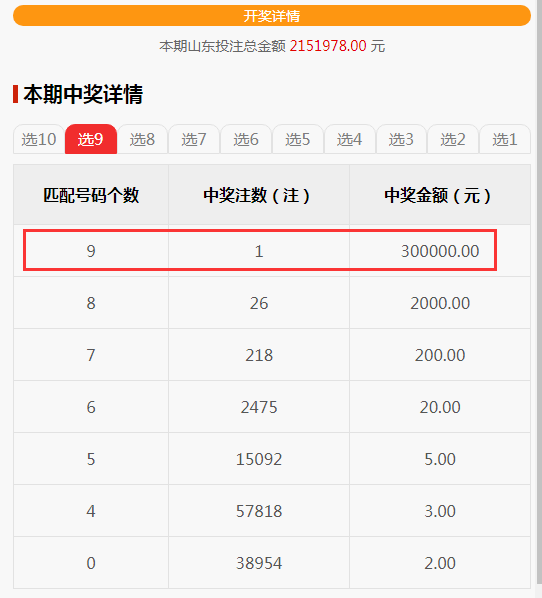Click the match count 4 cell

tap(91, 511)
